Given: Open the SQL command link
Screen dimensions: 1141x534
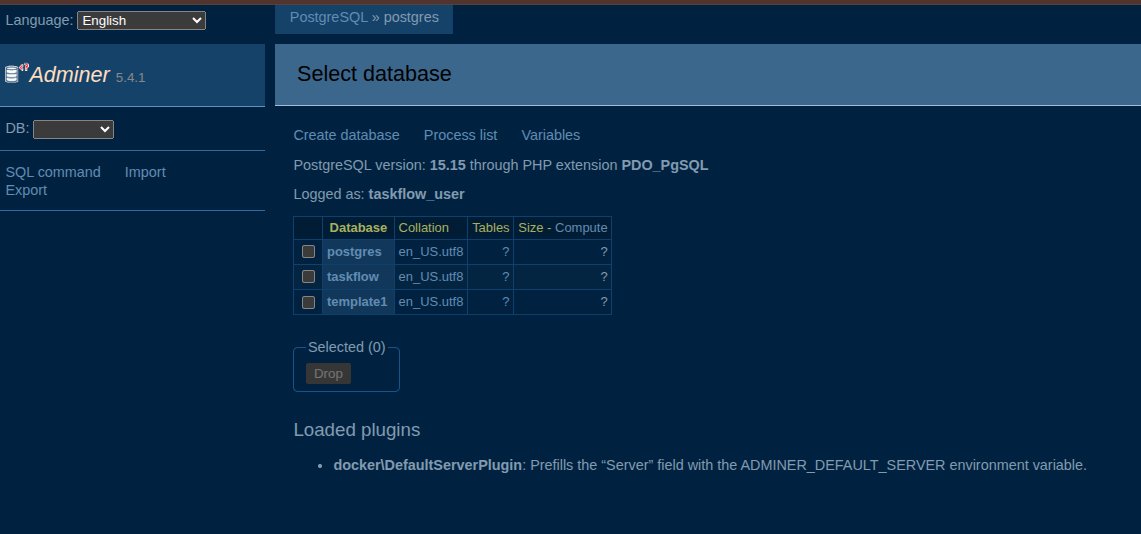Looking at the screenshot, I should (x=53, y=172).
